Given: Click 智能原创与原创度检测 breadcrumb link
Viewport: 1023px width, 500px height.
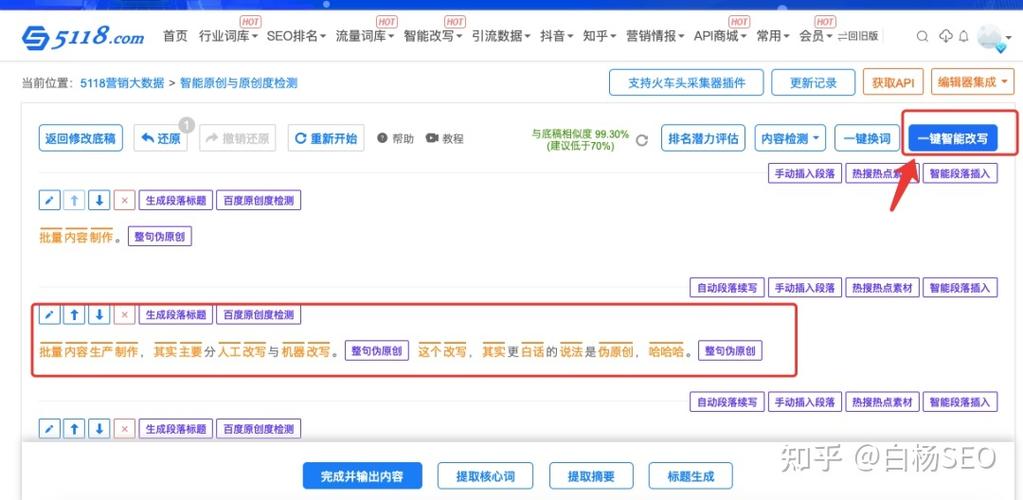Looking at the screenshot, I should point(238,83).
